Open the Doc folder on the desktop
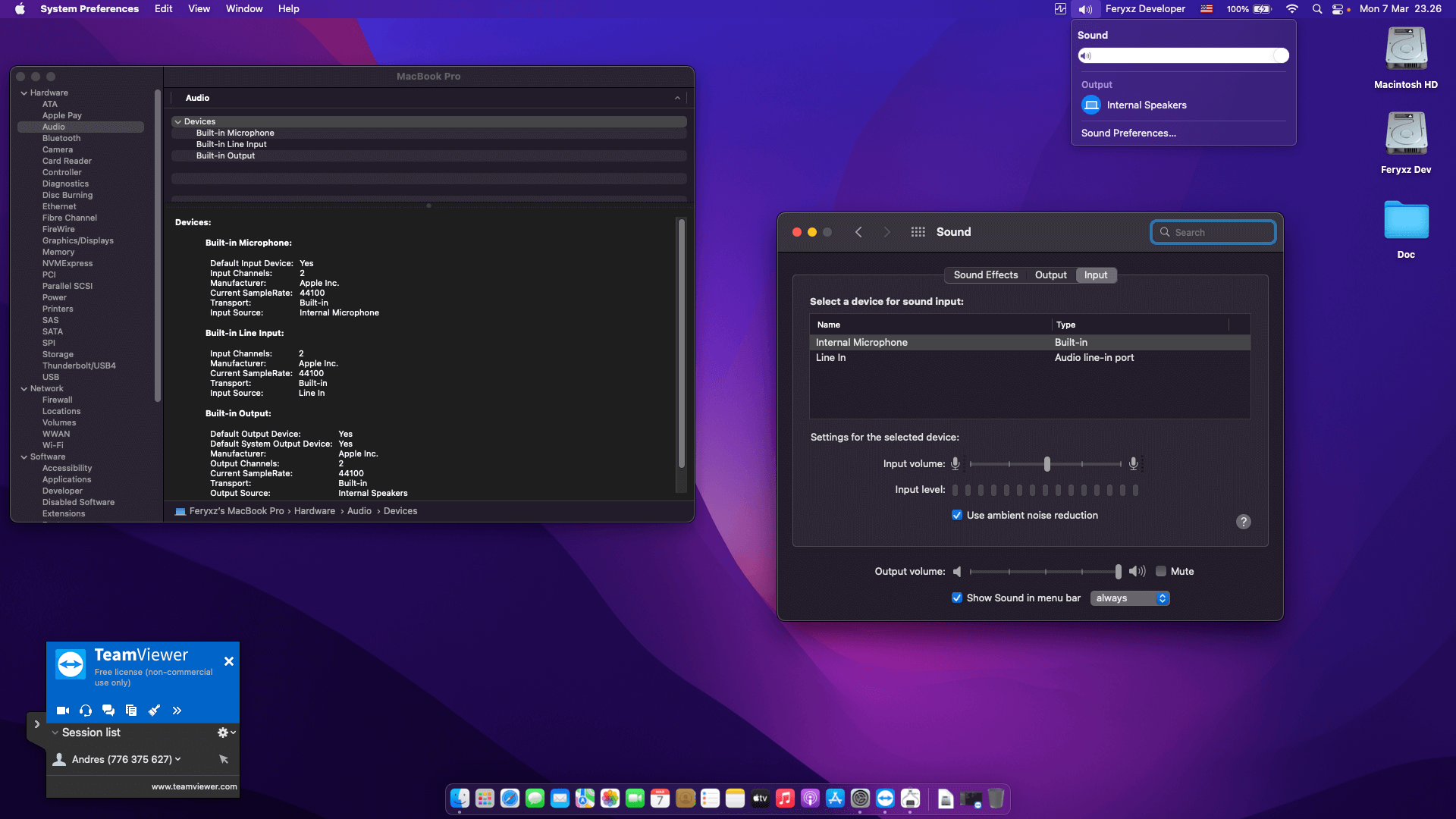Viewport: 1456px width, 819px height. pos(1406,229)
